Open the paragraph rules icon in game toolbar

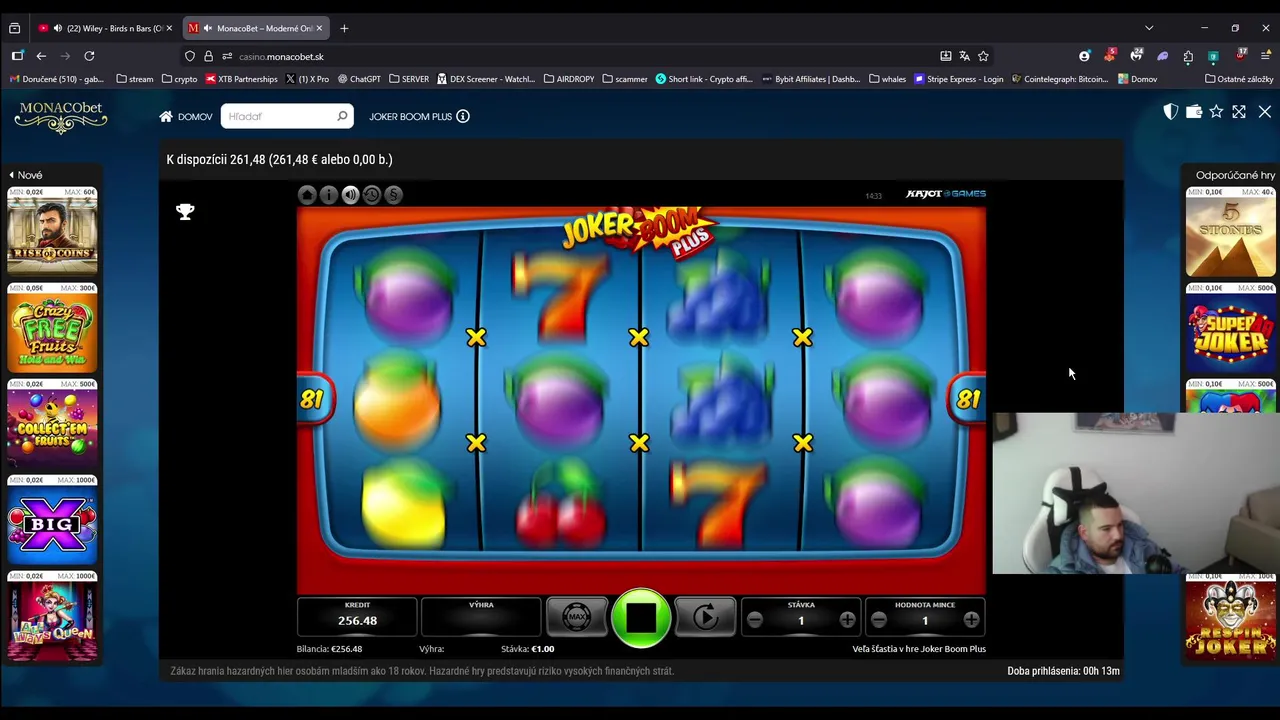pos(394,195)
